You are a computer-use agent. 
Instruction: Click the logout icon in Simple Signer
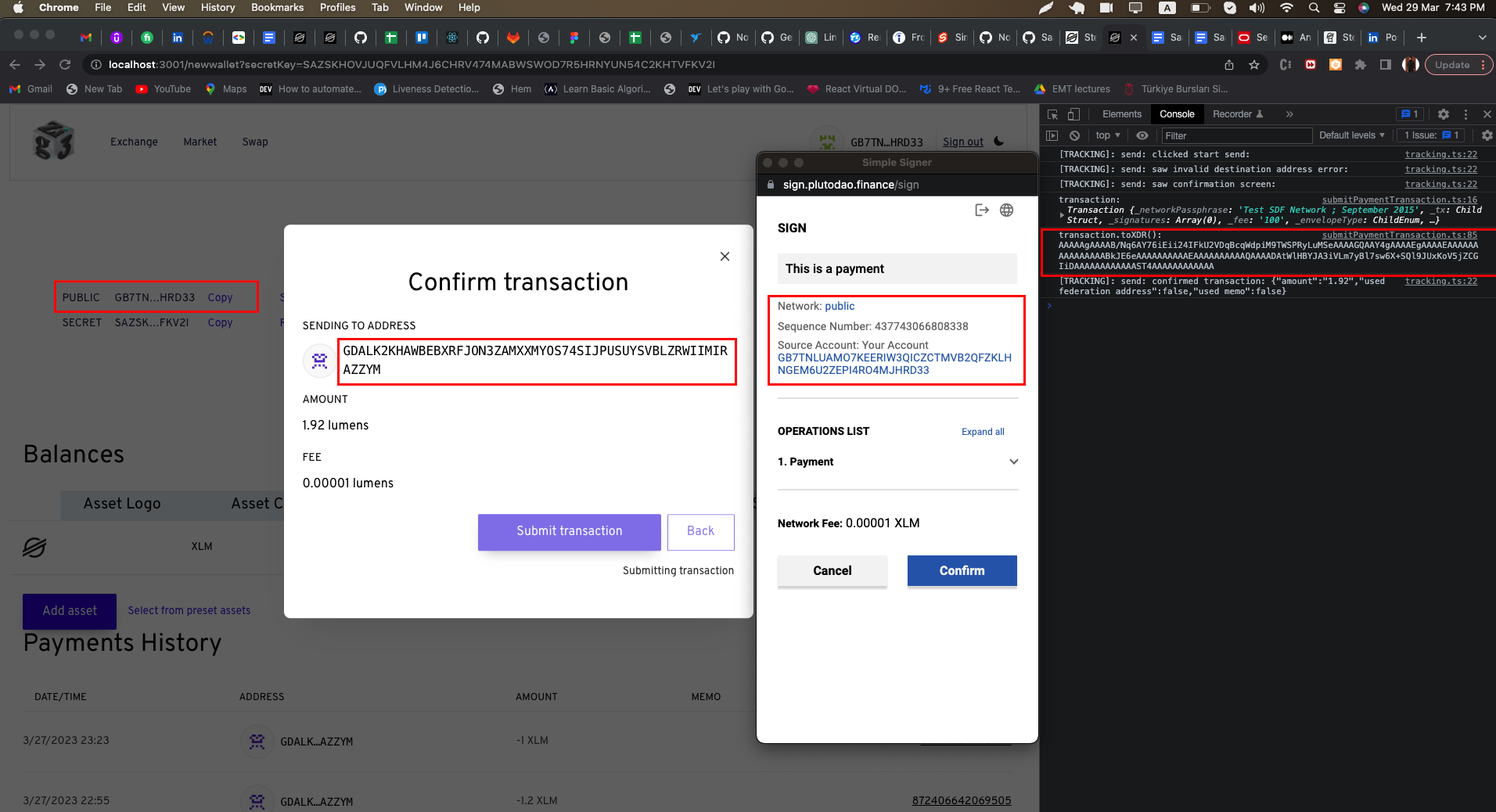982,210
